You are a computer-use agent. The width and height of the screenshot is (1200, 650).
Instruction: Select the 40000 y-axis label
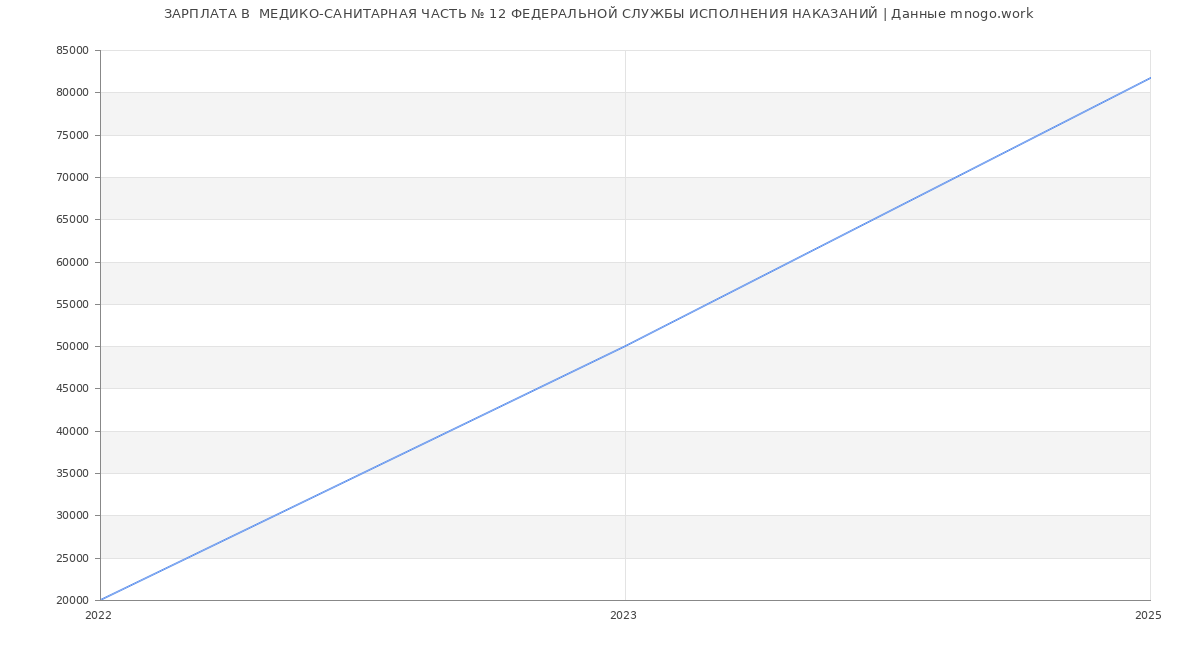(x=72, y=431)
